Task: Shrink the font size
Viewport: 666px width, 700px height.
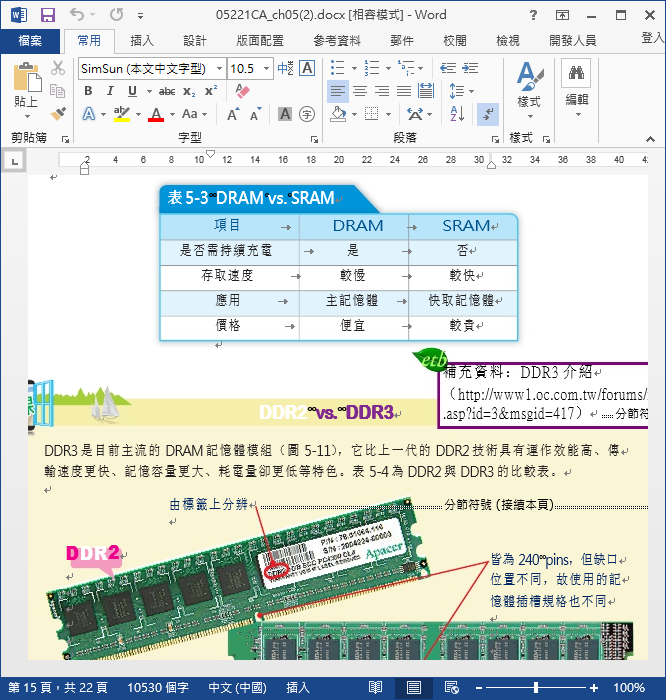Action: [x=255, y=115]
